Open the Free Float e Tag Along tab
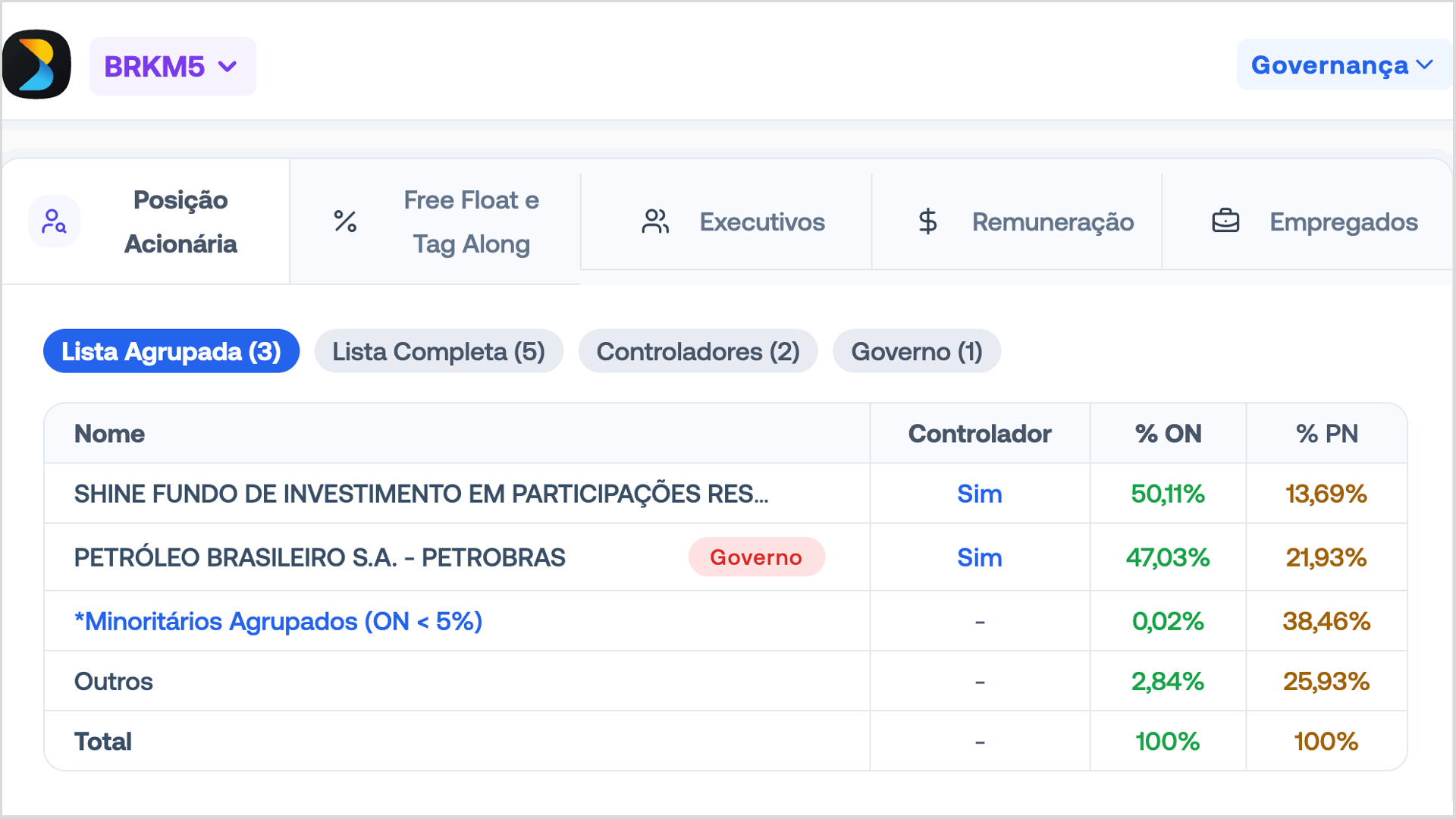1456x819 pixels. (x=435, y=221)
